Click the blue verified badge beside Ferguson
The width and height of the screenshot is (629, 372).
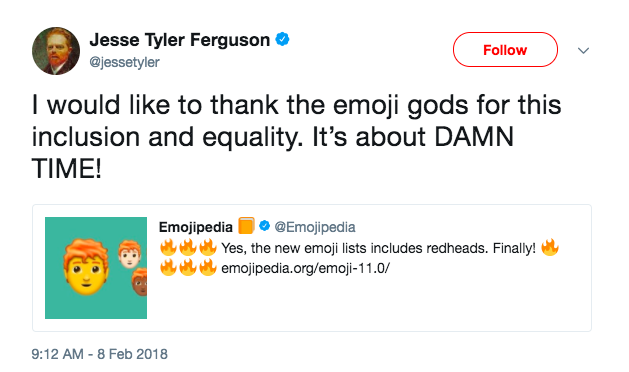coord(282,39)
